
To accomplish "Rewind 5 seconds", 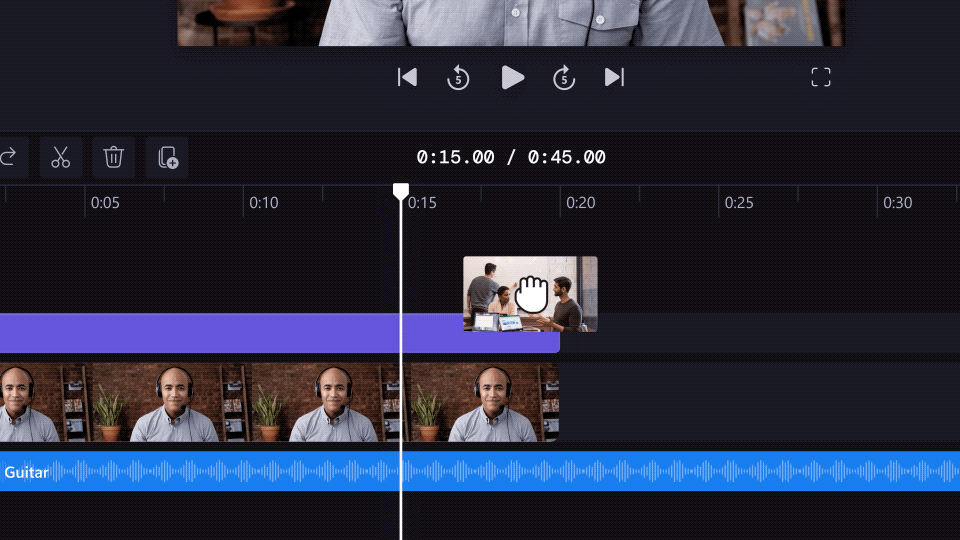I will tap(458, 78).
